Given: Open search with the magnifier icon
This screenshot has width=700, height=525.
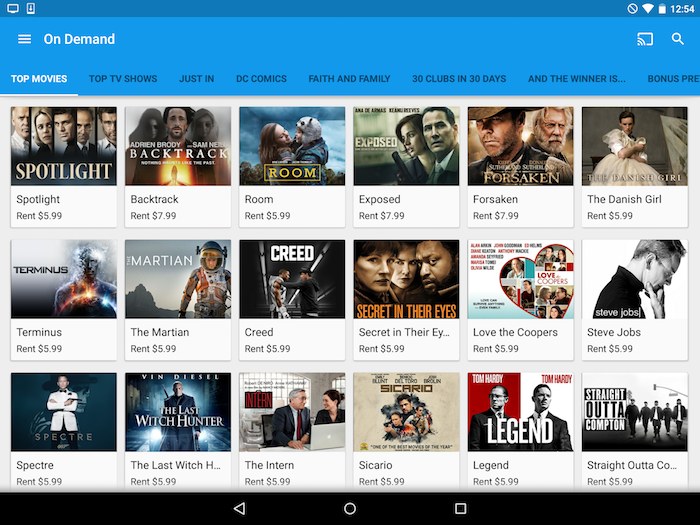Looking at the screenshot, I should [678, 39].
